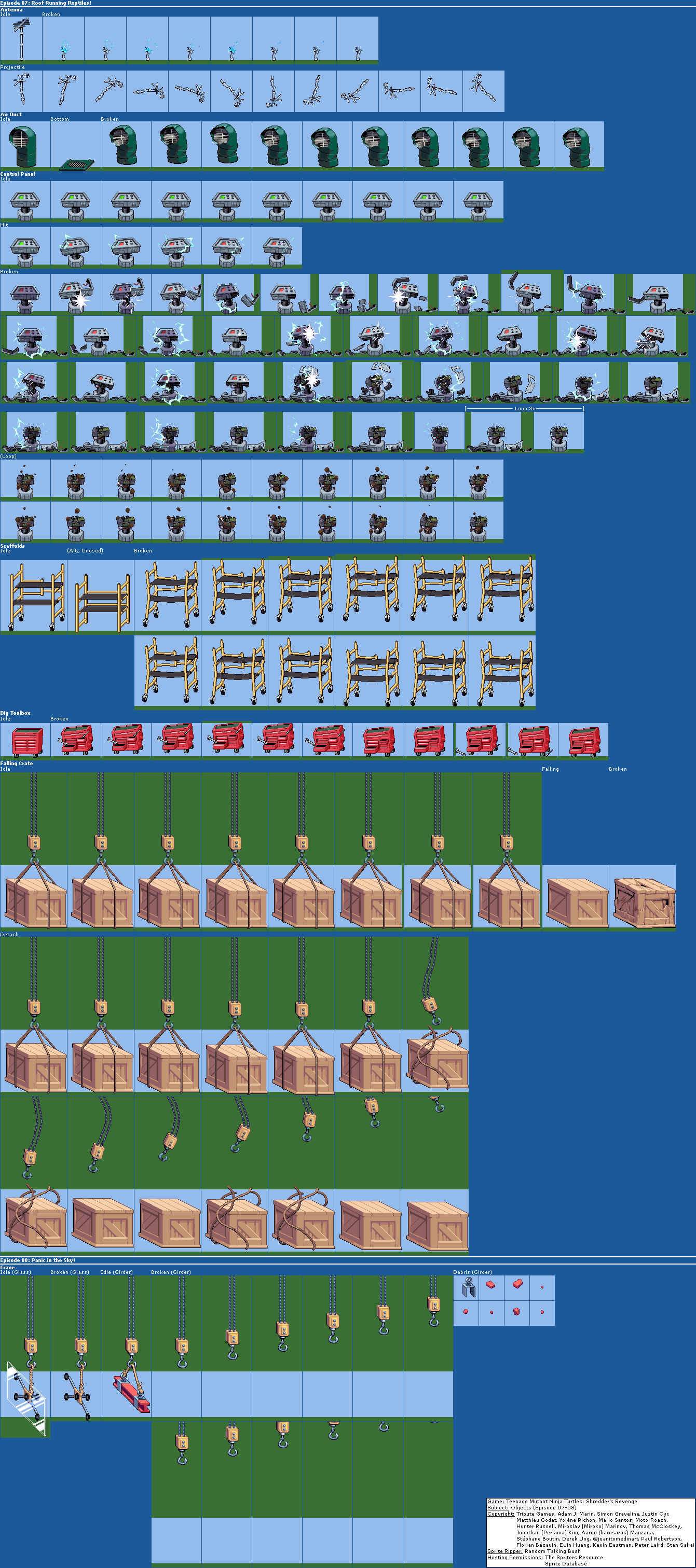The height and width of the screenshot is (1568, 696).
Task: Click the 'Air Duct' section label
Action: [x=11, y=115]
